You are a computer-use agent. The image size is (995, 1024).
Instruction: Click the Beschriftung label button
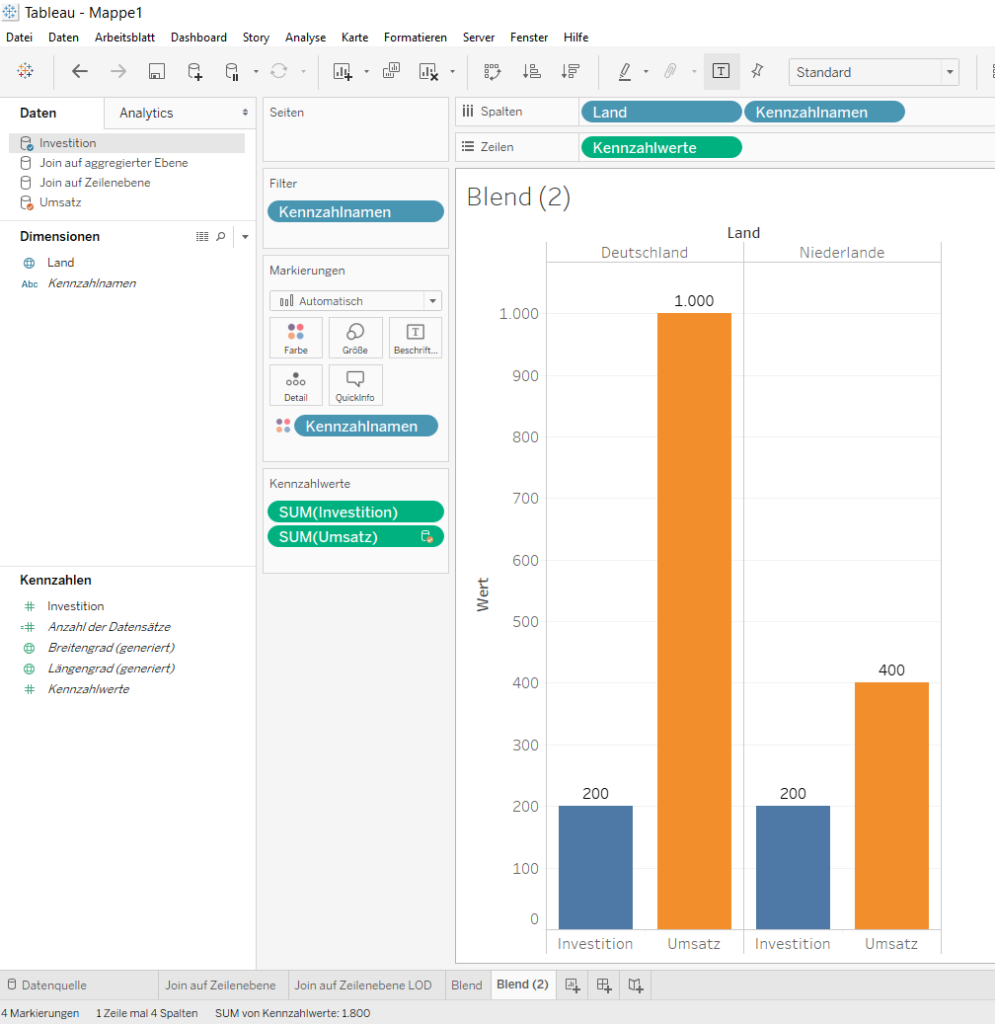(415, 338)
